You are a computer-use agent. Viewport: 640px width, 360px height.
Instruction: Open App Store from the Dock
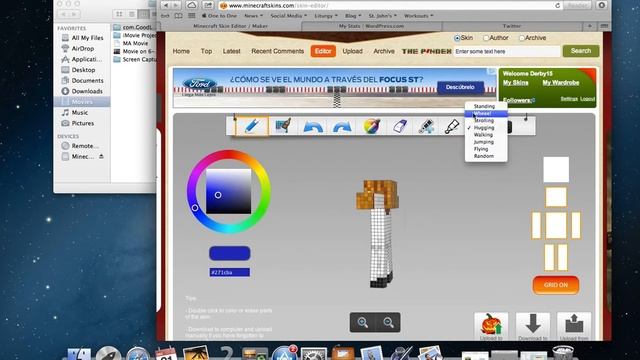pos(284,354)
